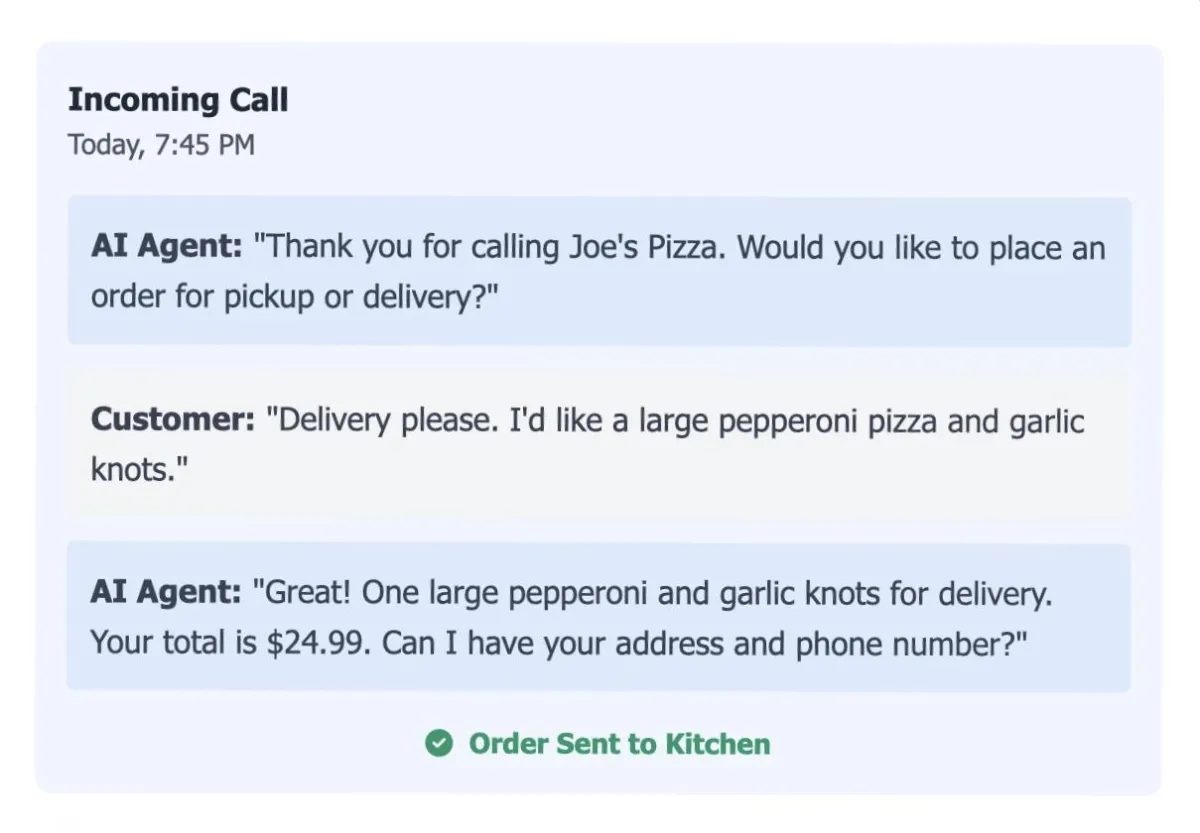Select the AI Agent greeting message bubble
The image size is (1200, 833).
click(599, 271)
